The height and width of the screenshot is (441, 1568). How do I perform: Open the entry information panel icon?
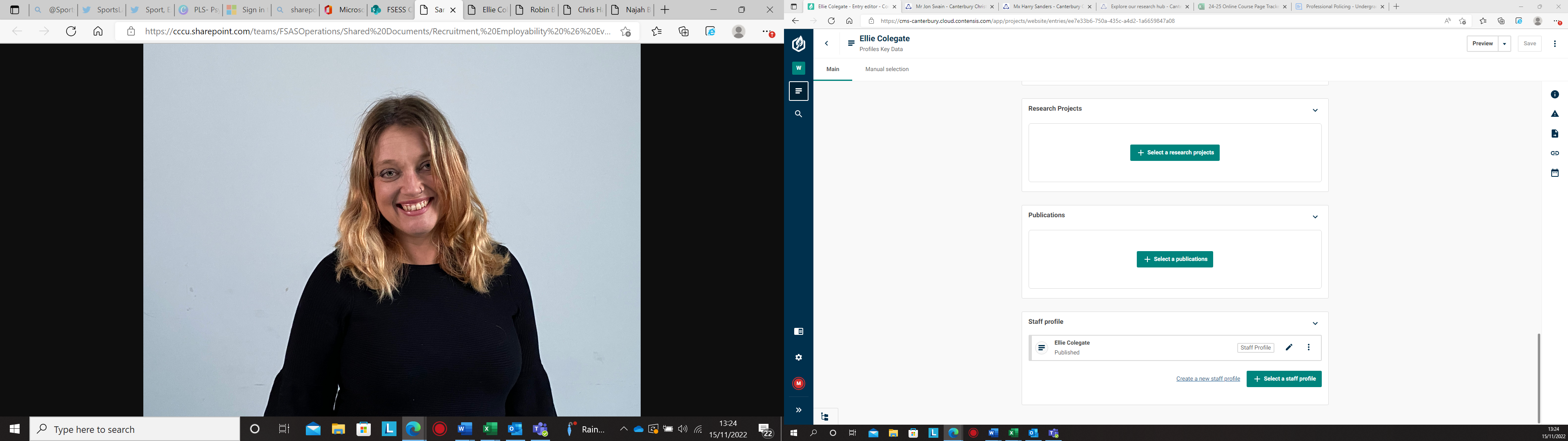pos(1554,94)
